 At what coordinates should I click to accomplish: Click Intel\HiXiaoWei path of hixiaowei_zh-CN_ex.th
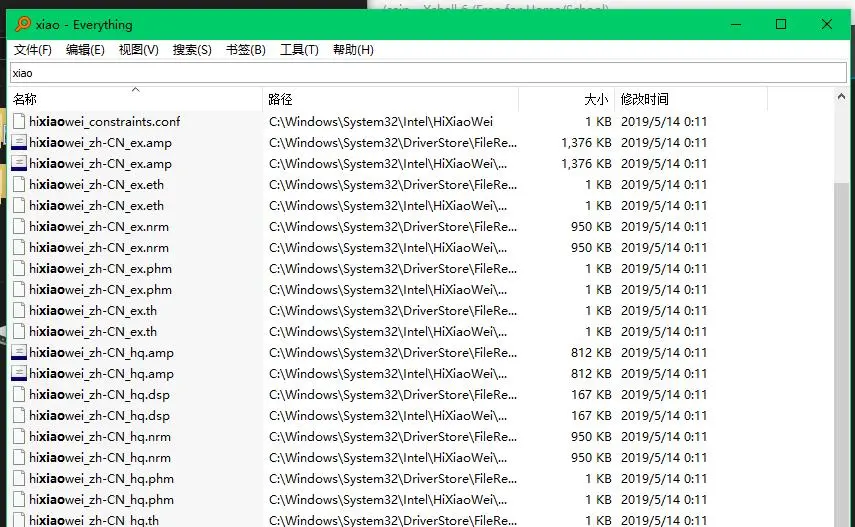(x=388, y=332)
